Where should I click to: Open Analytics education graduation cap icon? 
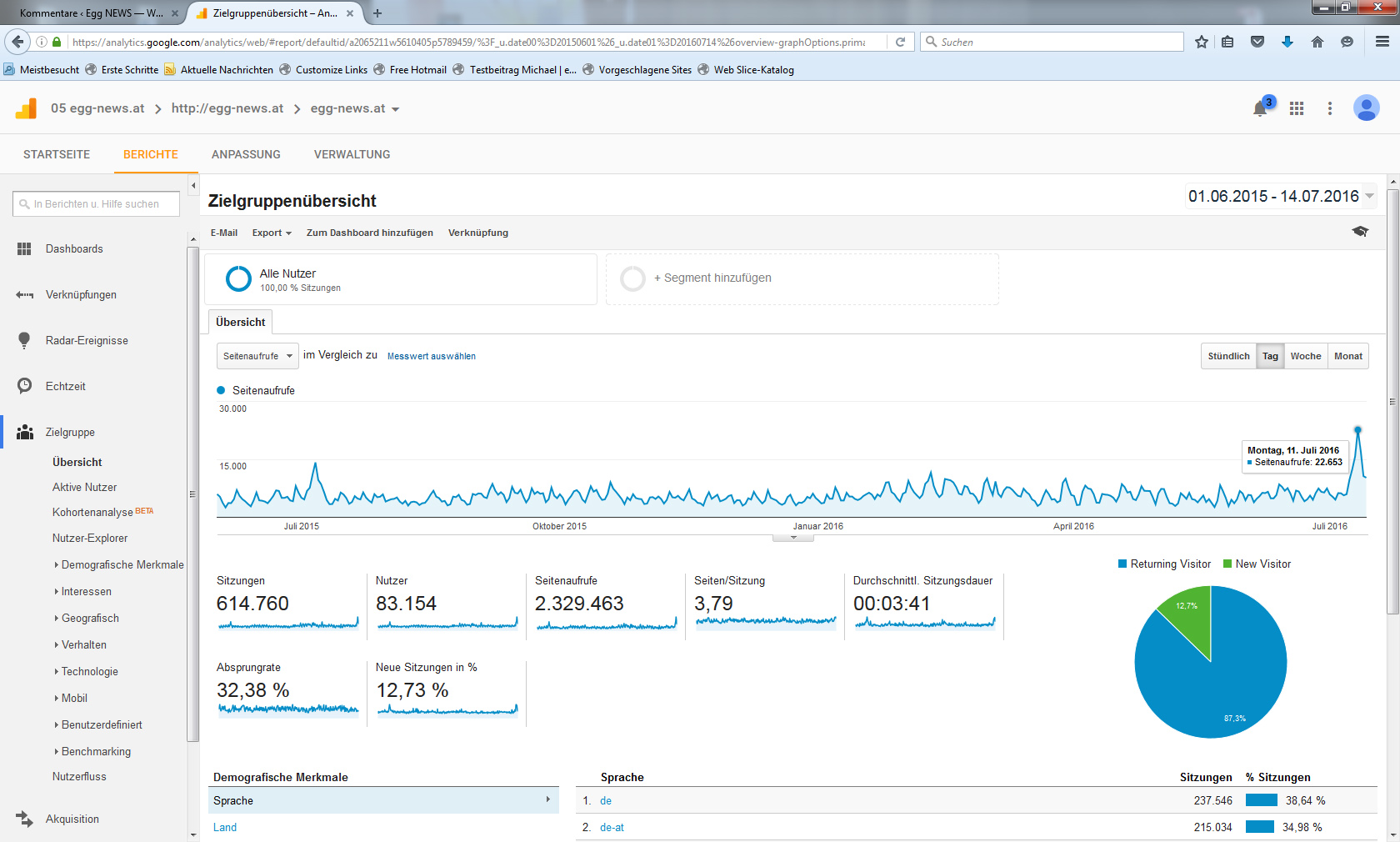click(x=1360, y=232)
